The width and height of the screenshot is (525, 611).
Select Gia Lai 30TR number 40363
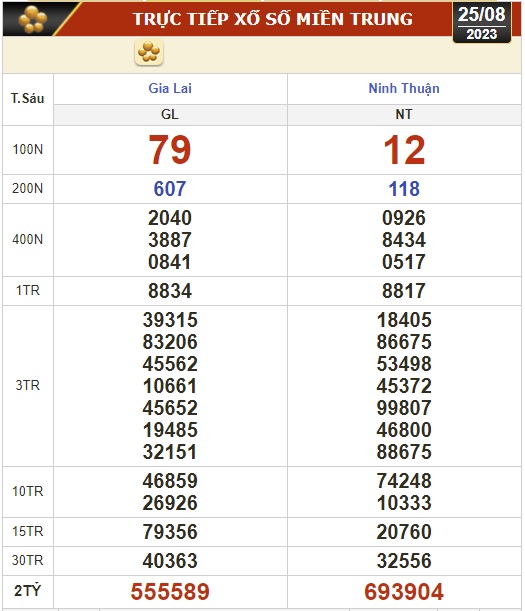click(x=170, y=561)
